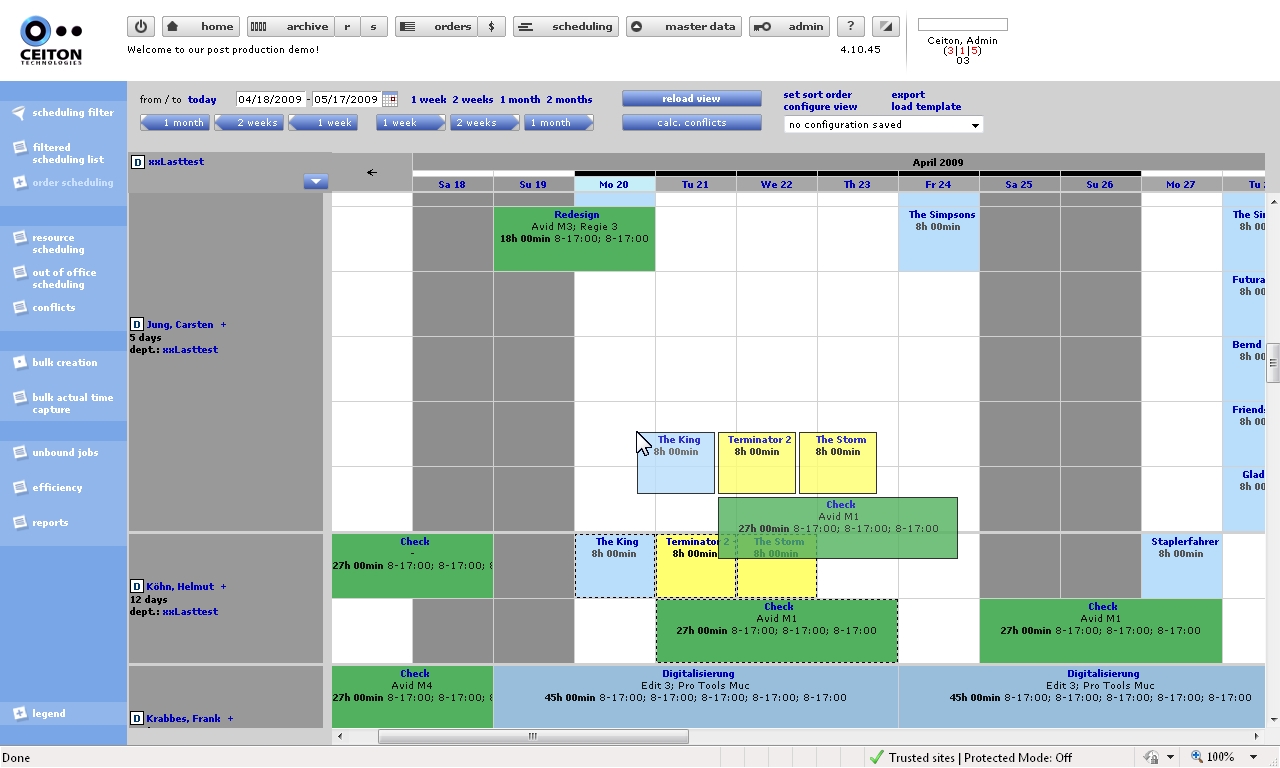The image size is (1280, 768).
Task: Select the green Redesign booking block
Action: (x=574, y=238)
